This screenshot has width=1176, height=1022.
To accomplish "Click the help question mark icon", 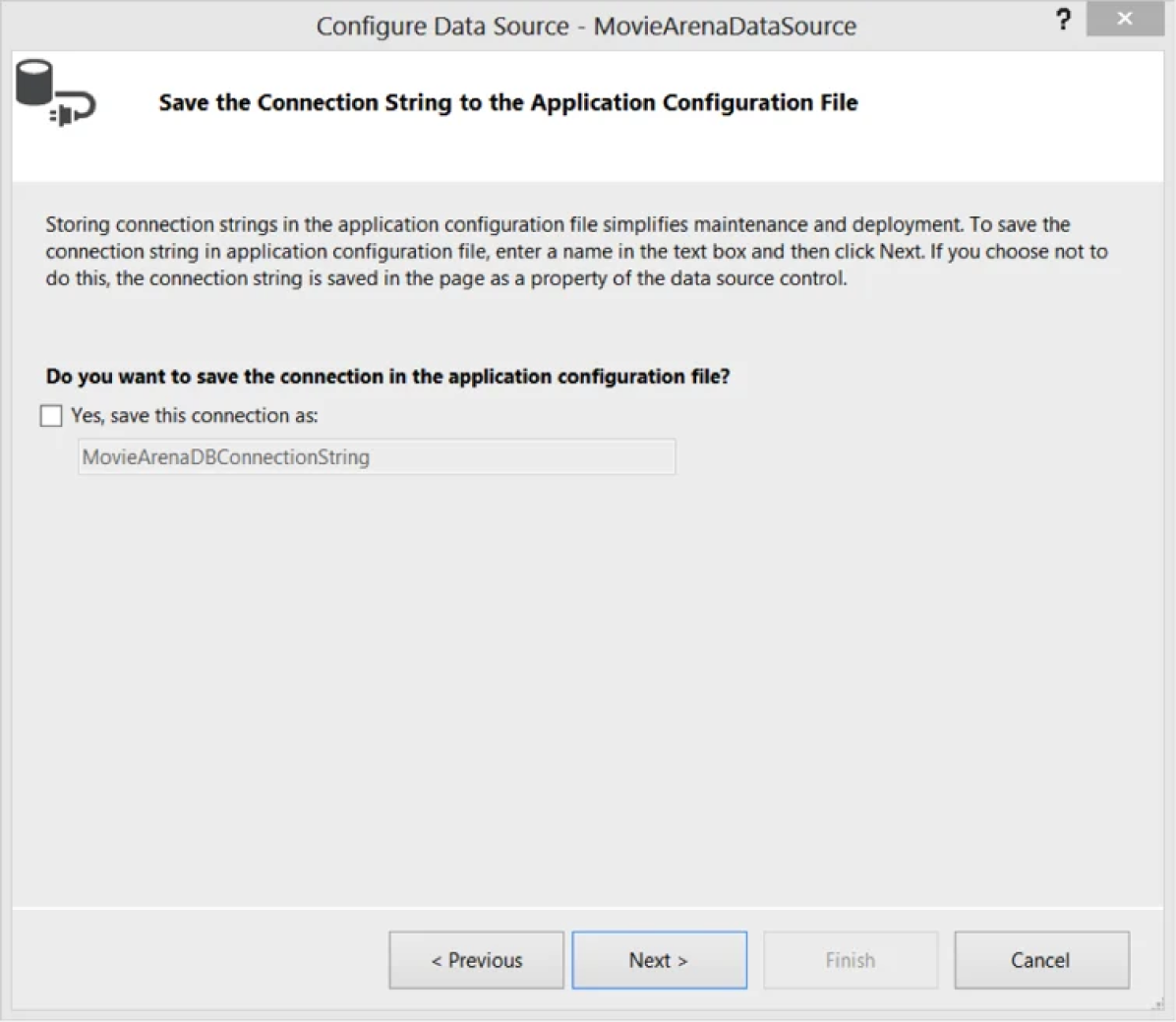I will (1063, 20).
